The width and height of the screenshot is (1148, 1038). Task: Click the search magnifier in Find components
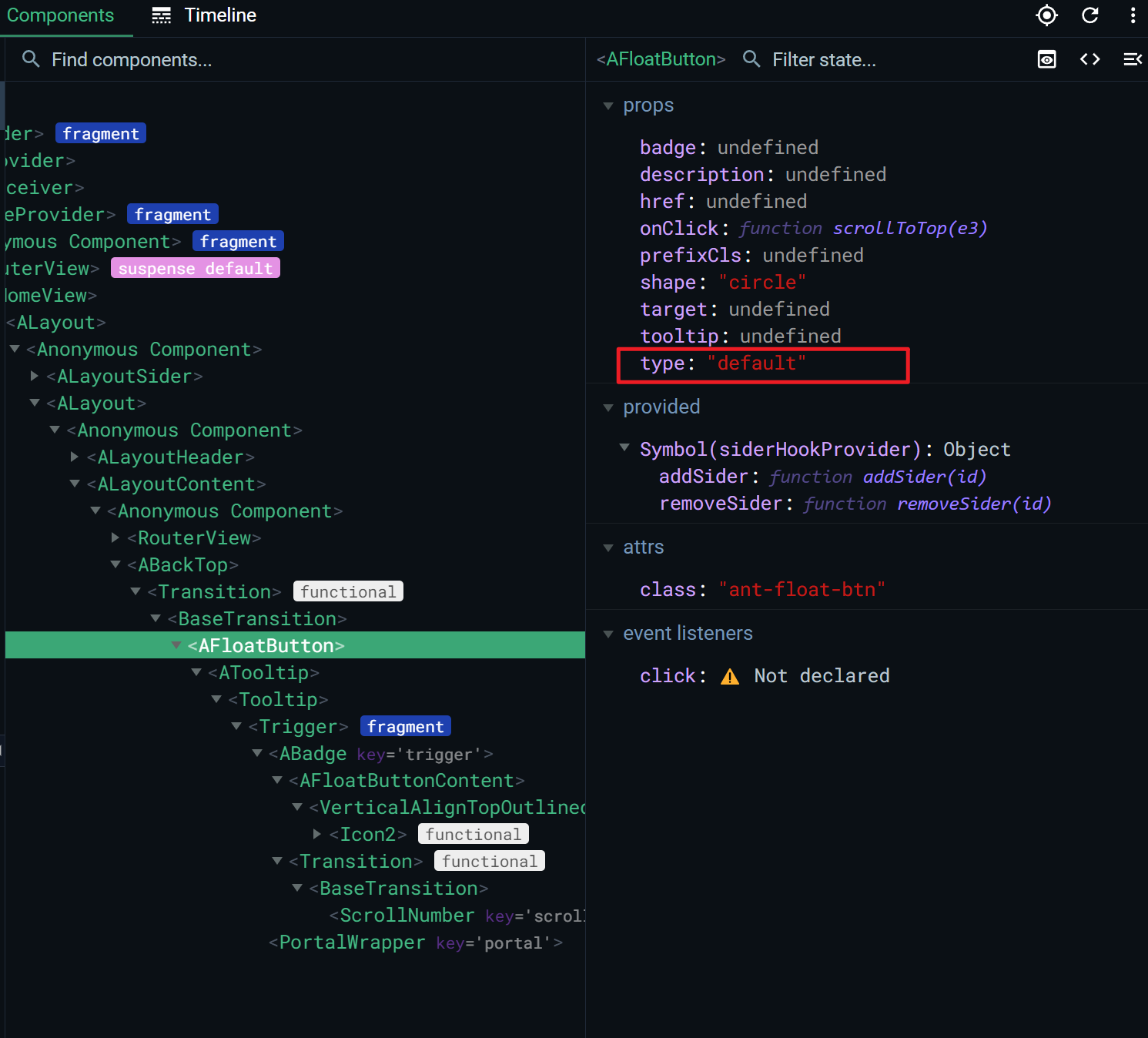(31, 59)
